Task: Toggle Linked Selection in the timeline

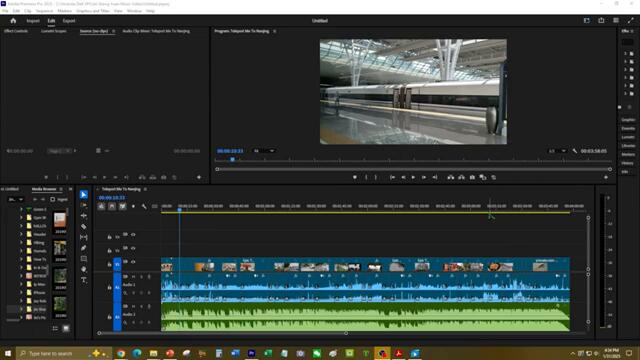Action: tap(122, 207)
